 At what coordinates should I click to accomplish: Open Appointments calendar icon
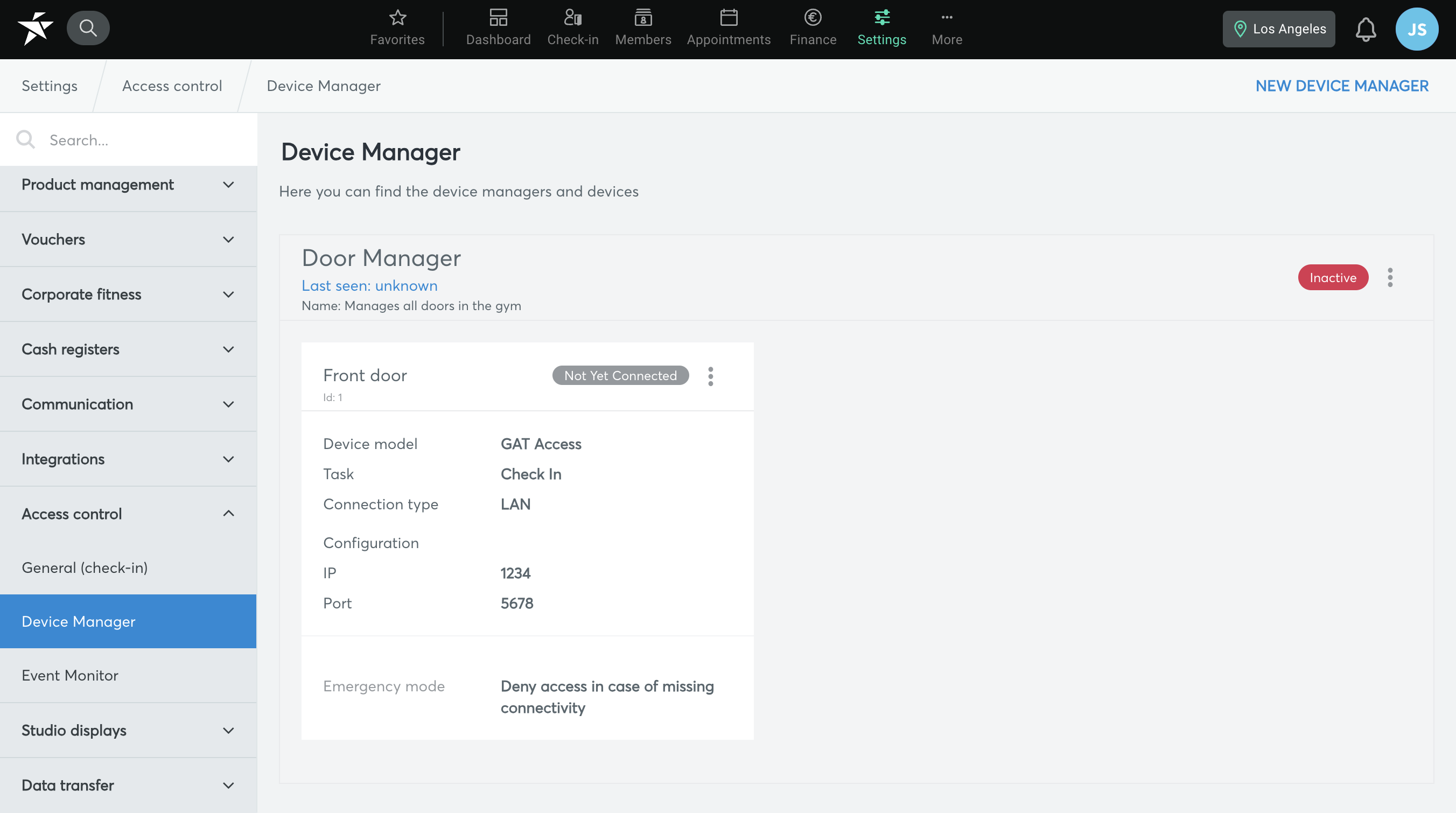pos(729,18)
